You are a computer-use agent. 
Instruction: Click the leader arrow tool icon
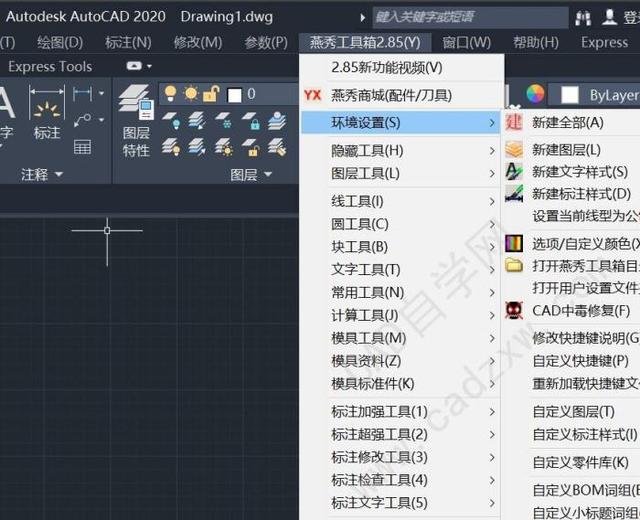pos(82,120)
